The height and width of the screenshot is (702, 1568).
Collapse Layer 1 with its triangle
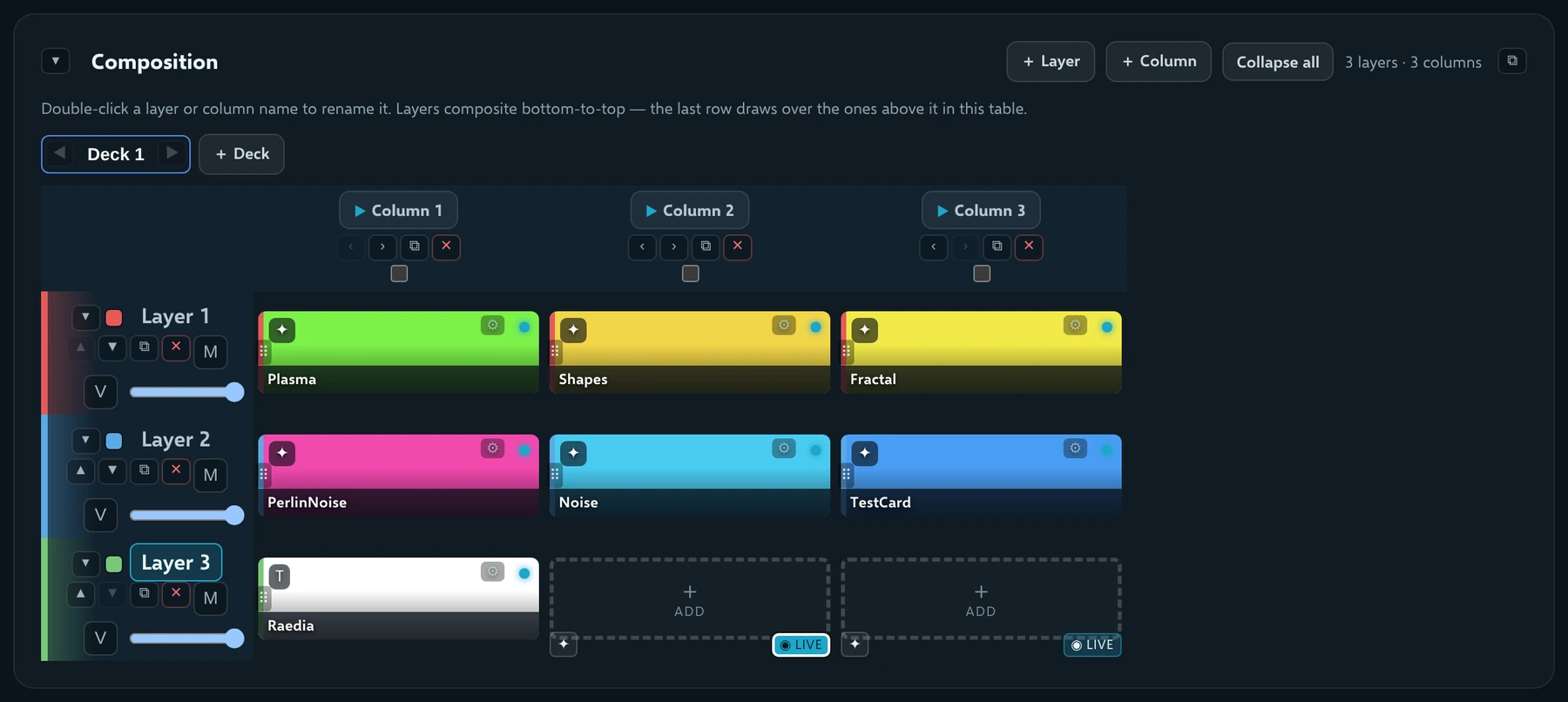[x=85, y=317]
